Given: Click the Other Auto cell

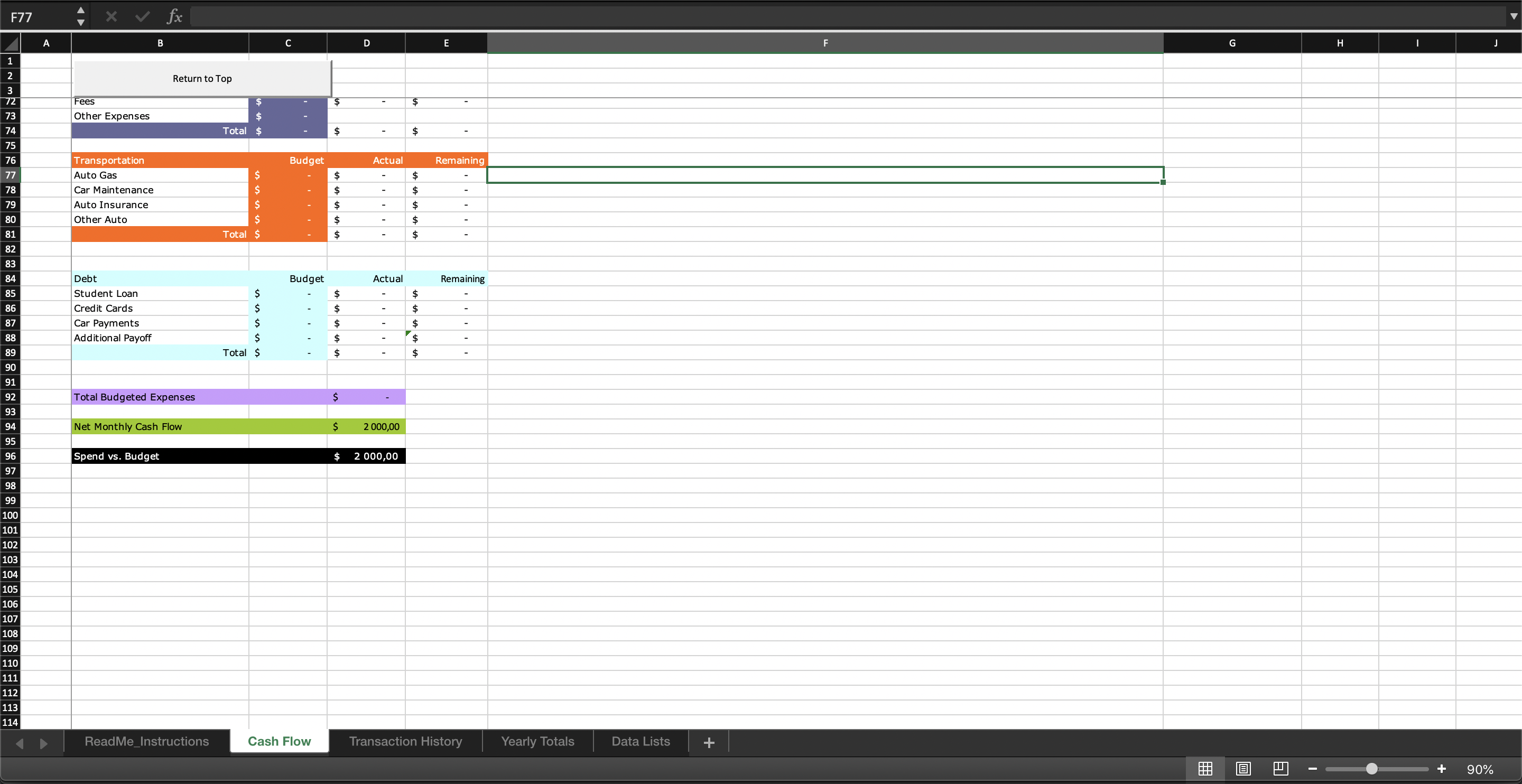Looking at the screenshot, I should point(160,219).
